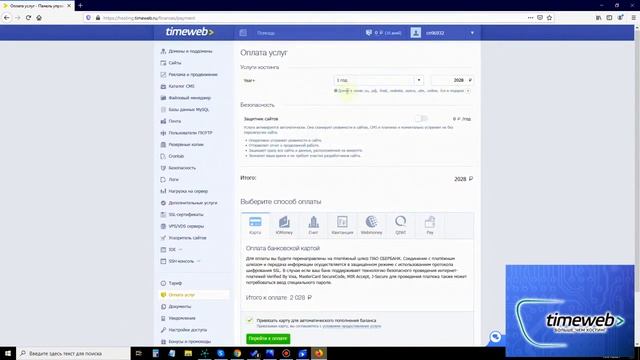Image resolution: width=640 pixels, height=360 pixels.
Task: Click the account balance indicator in header
Action: (383, 33)
